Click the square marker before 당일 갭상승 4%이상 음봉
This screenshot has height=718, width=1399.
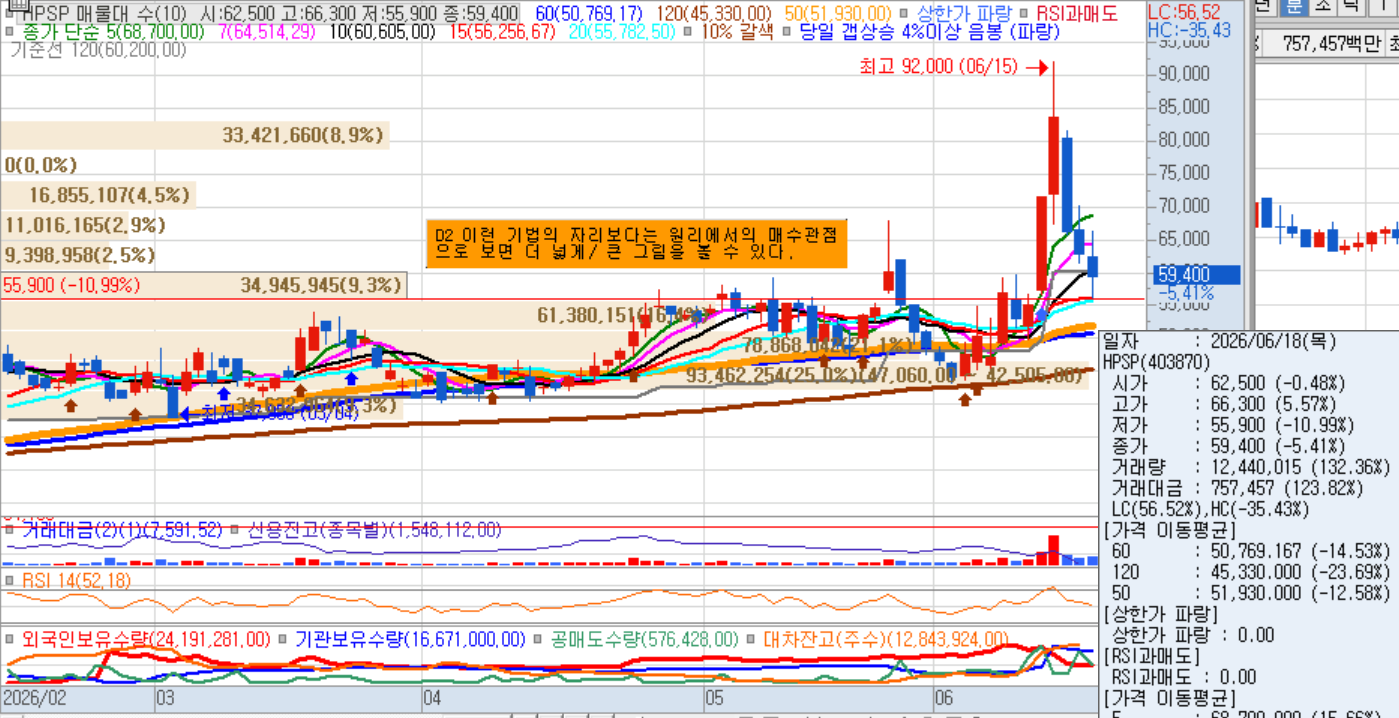787,31
